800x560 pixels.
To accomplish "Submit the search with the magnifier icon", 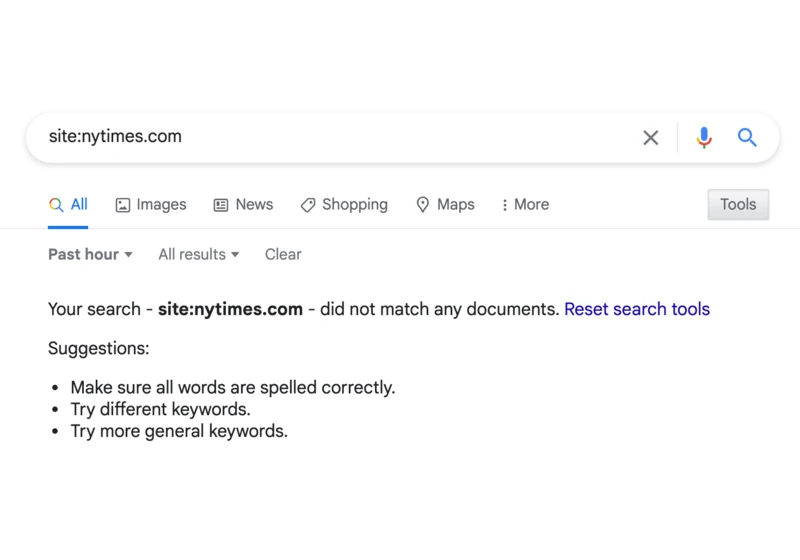I will (747, 137).
